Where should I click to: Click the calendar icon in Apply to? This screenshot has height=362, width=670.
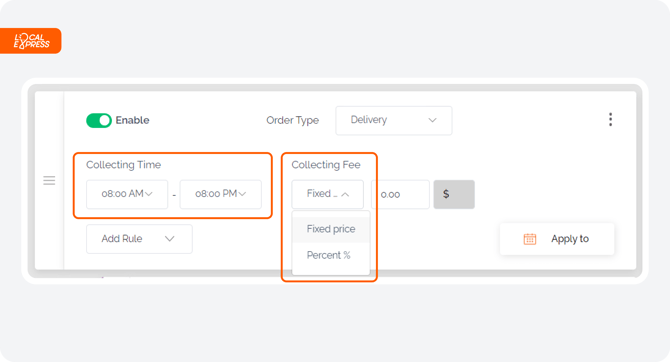[x=530, y=239]
